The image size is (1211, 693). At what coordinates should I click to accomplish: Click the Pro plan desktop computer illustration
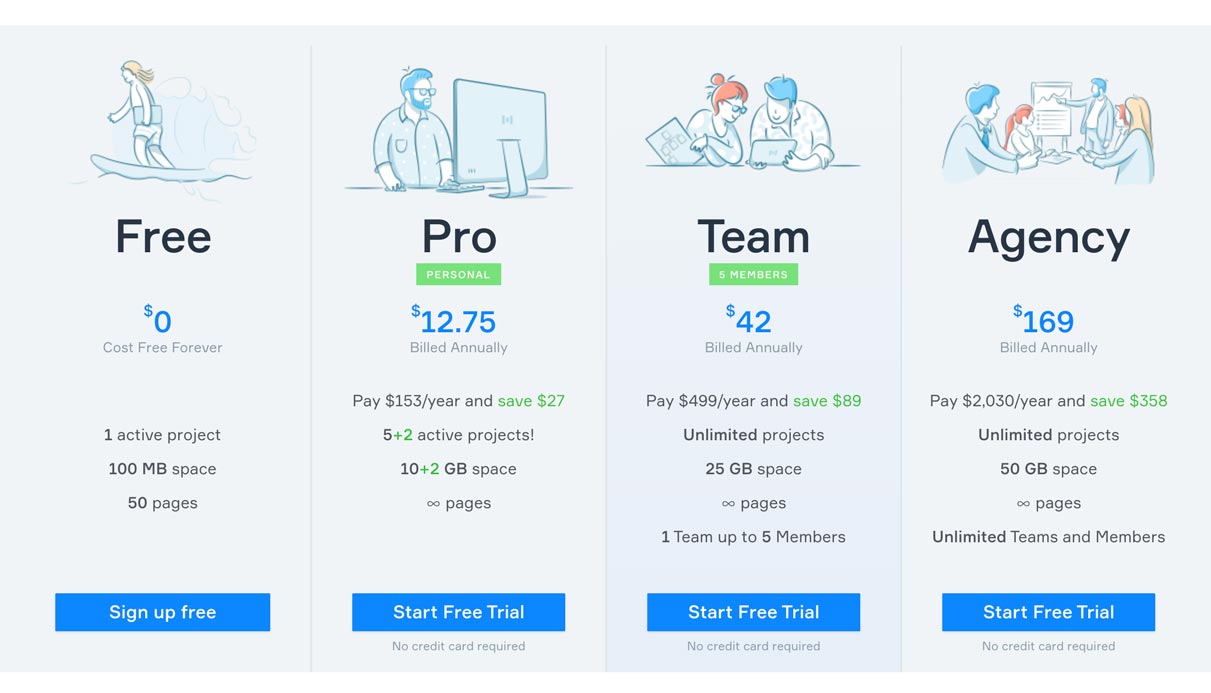459,133
